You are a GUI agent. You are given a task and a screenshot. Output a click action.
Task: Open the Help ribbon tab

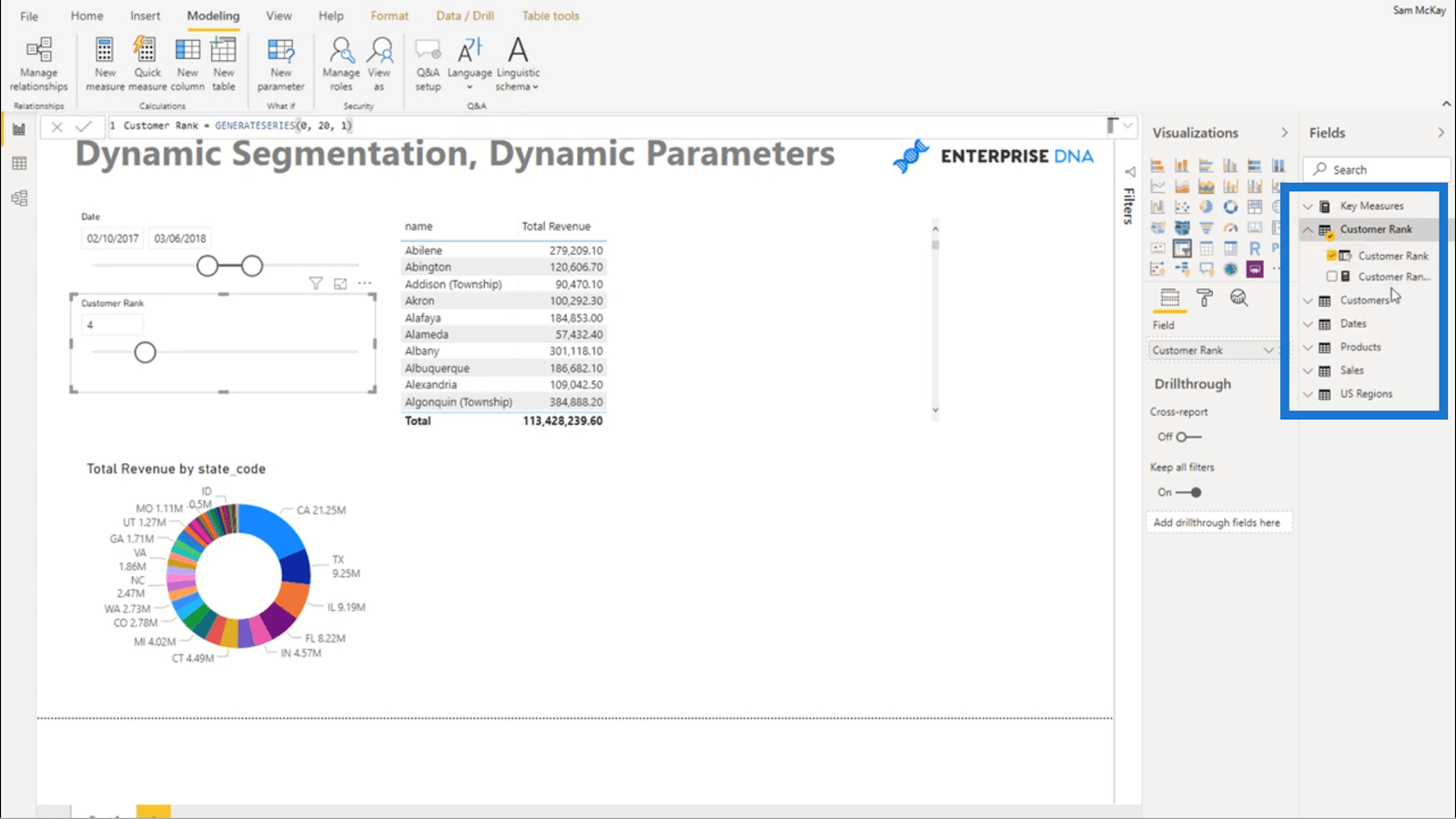[x=331, y=15]
